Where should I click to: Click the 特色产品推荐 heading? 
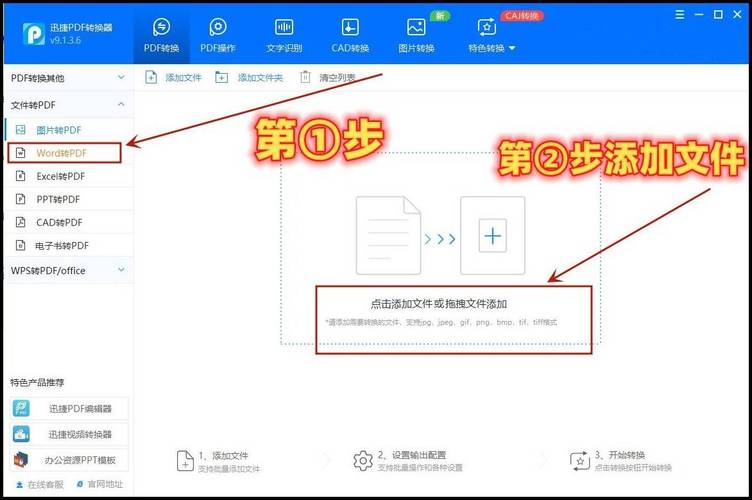pos(37,383)
